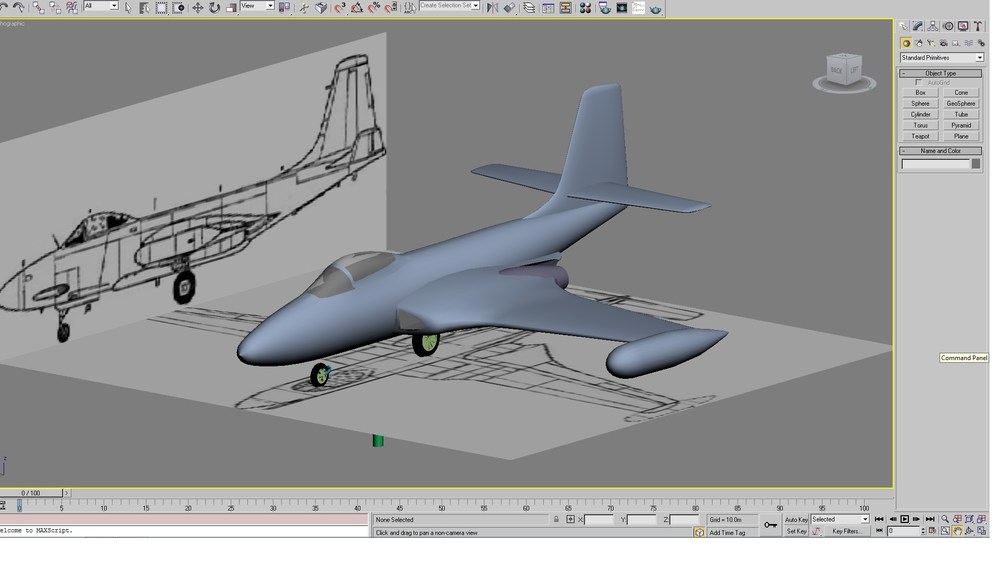Open the Material Editor
The width and height of the screenshot is (1000, 562).
[x=585, y=8]
